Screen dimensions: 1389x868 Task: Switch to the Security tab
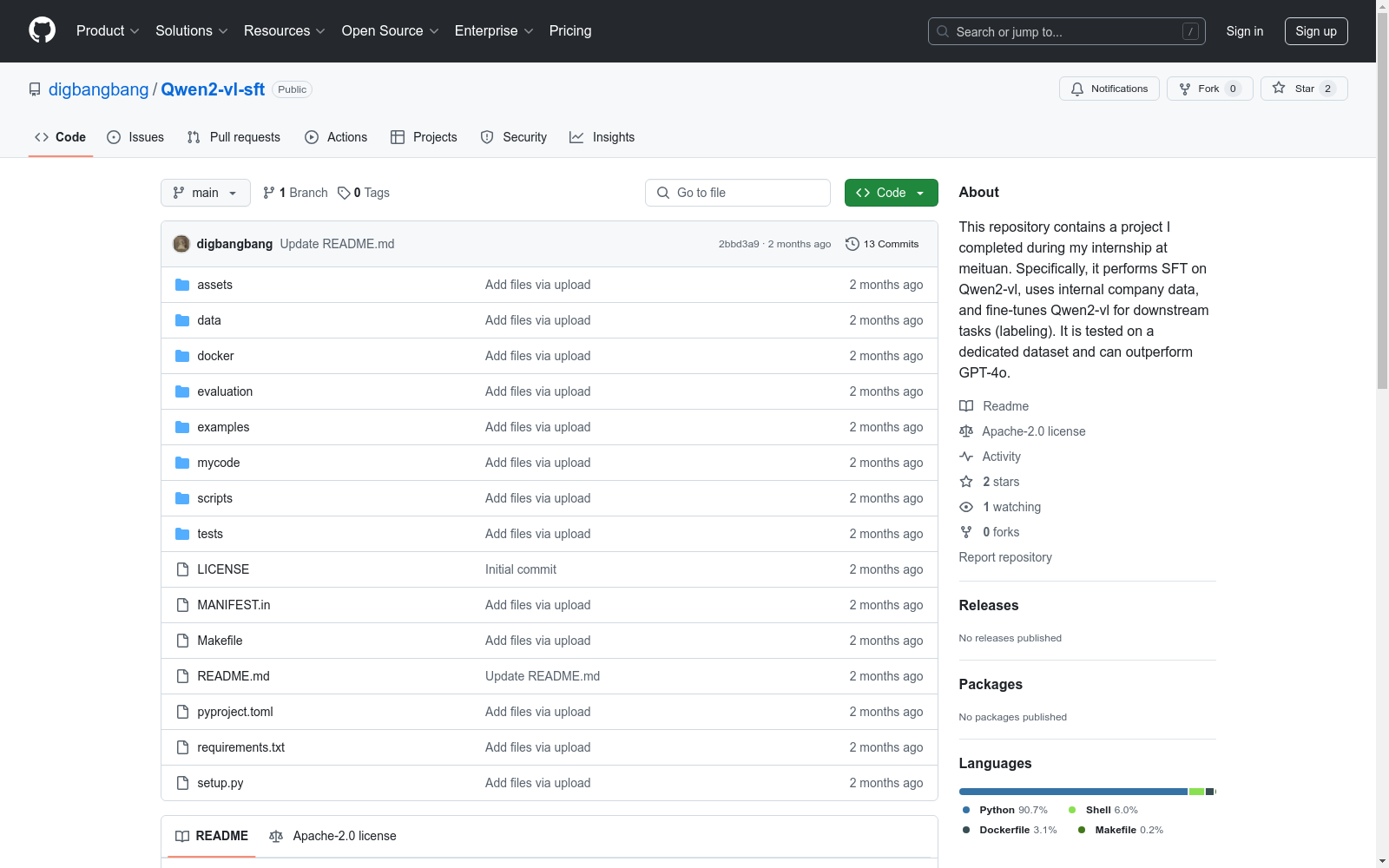tap(514, 137)
